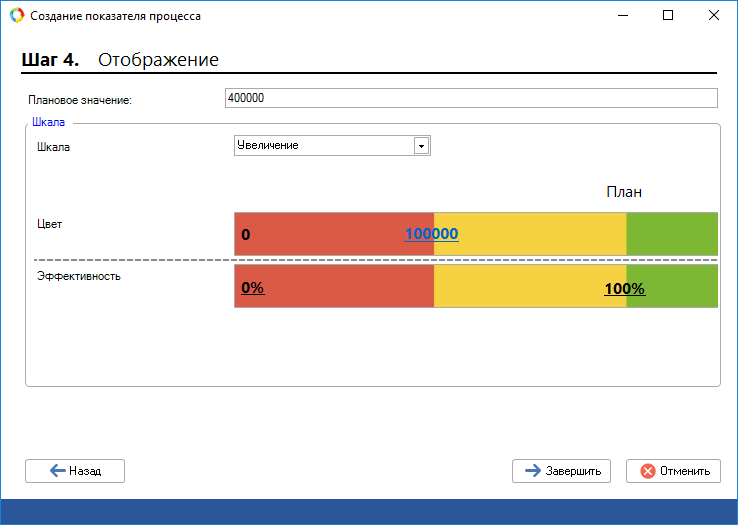Click the Завершить finish button
Viewport: 738px width, 525px height.
coord(562,471)
